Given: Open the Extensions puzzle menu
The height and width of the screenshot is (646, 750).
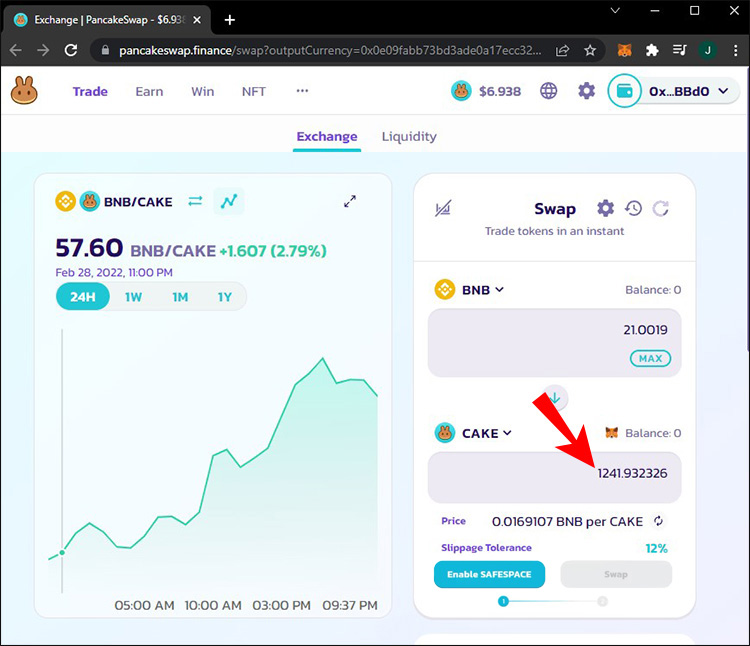Looking at the screenshot, I should point(652,50).
